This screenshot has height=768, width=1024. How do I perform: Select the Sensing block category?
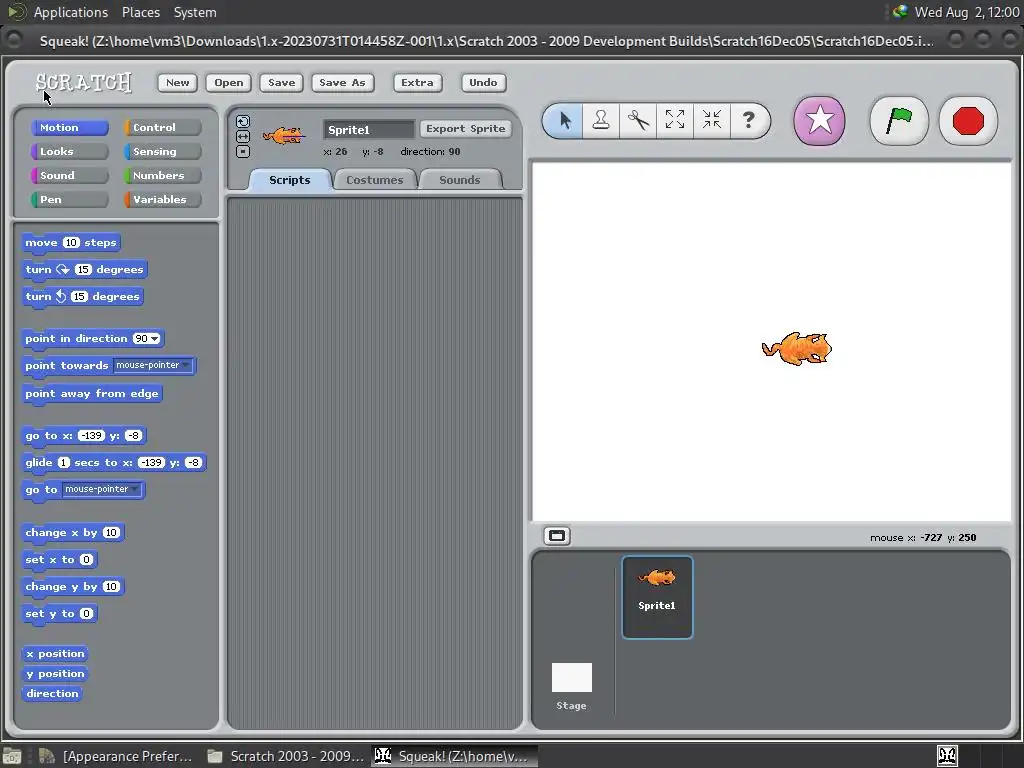coord(162,152)
